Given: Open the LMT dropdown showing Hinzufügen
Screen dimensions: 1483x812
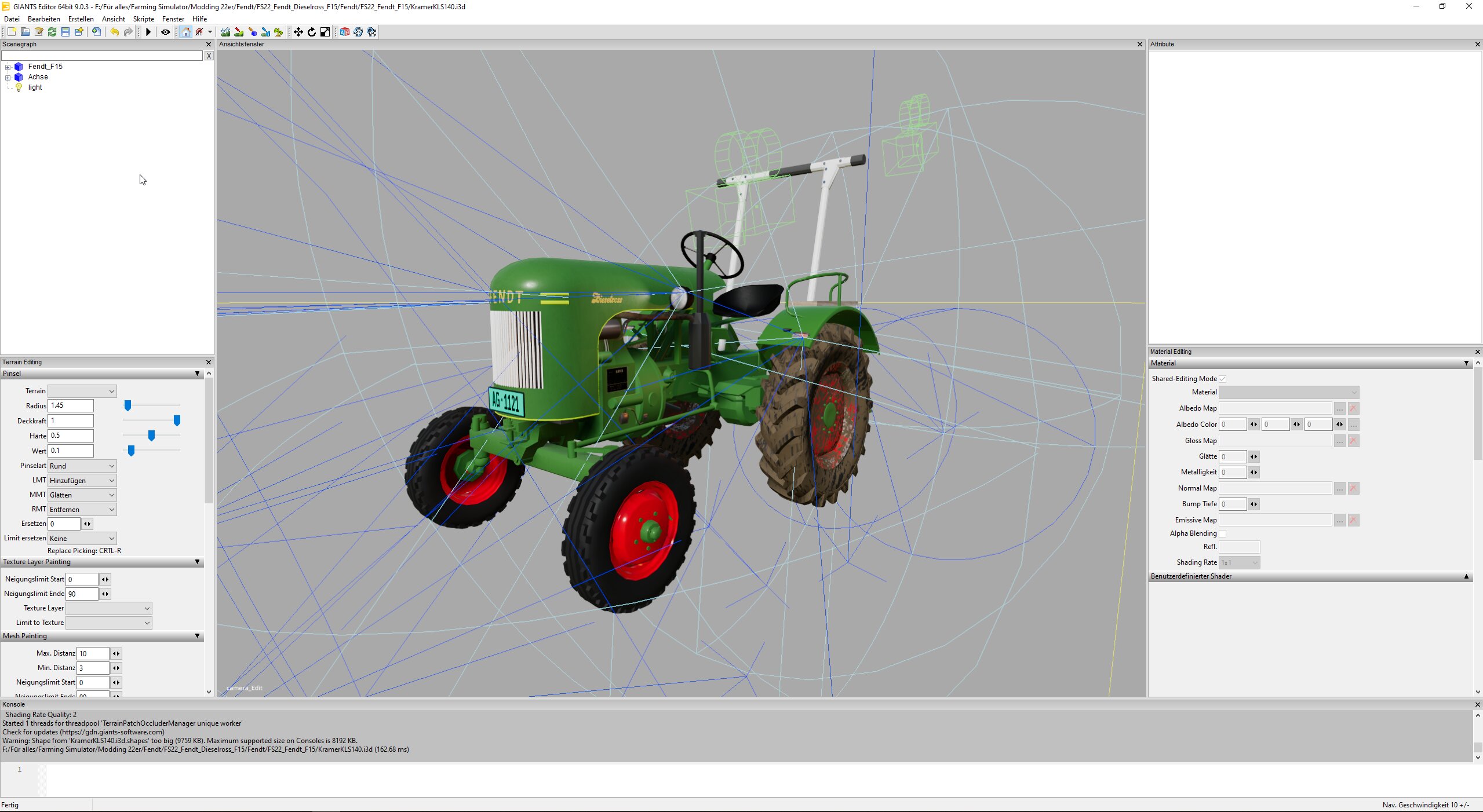Looking at the screenshot, I should [x=82, y=481].
